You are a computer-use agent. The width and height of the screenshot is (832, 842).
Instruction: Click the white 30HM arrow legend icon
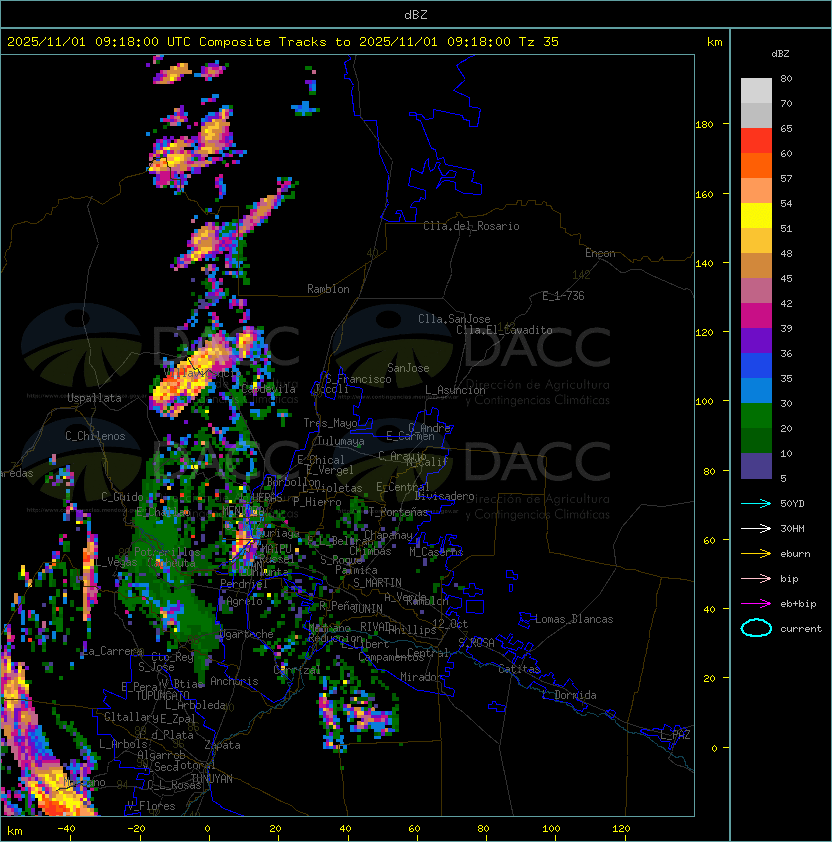click(x=756, y=528)
